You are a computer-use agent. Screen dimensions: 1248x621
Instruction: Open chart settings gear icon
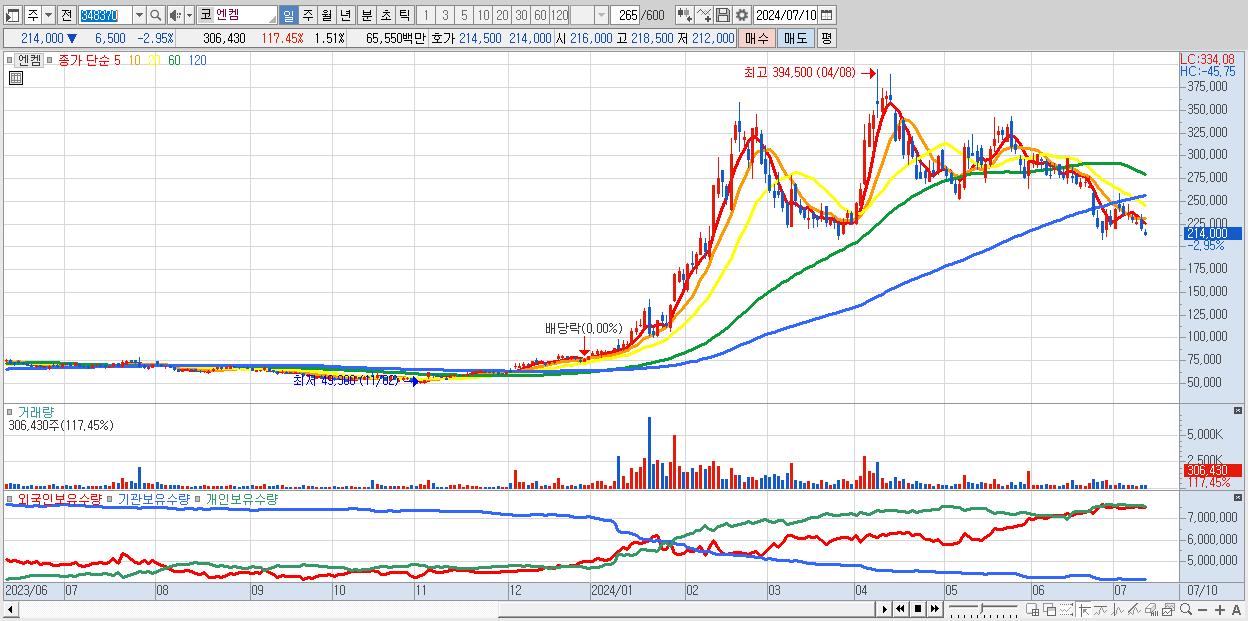point(741,15)
